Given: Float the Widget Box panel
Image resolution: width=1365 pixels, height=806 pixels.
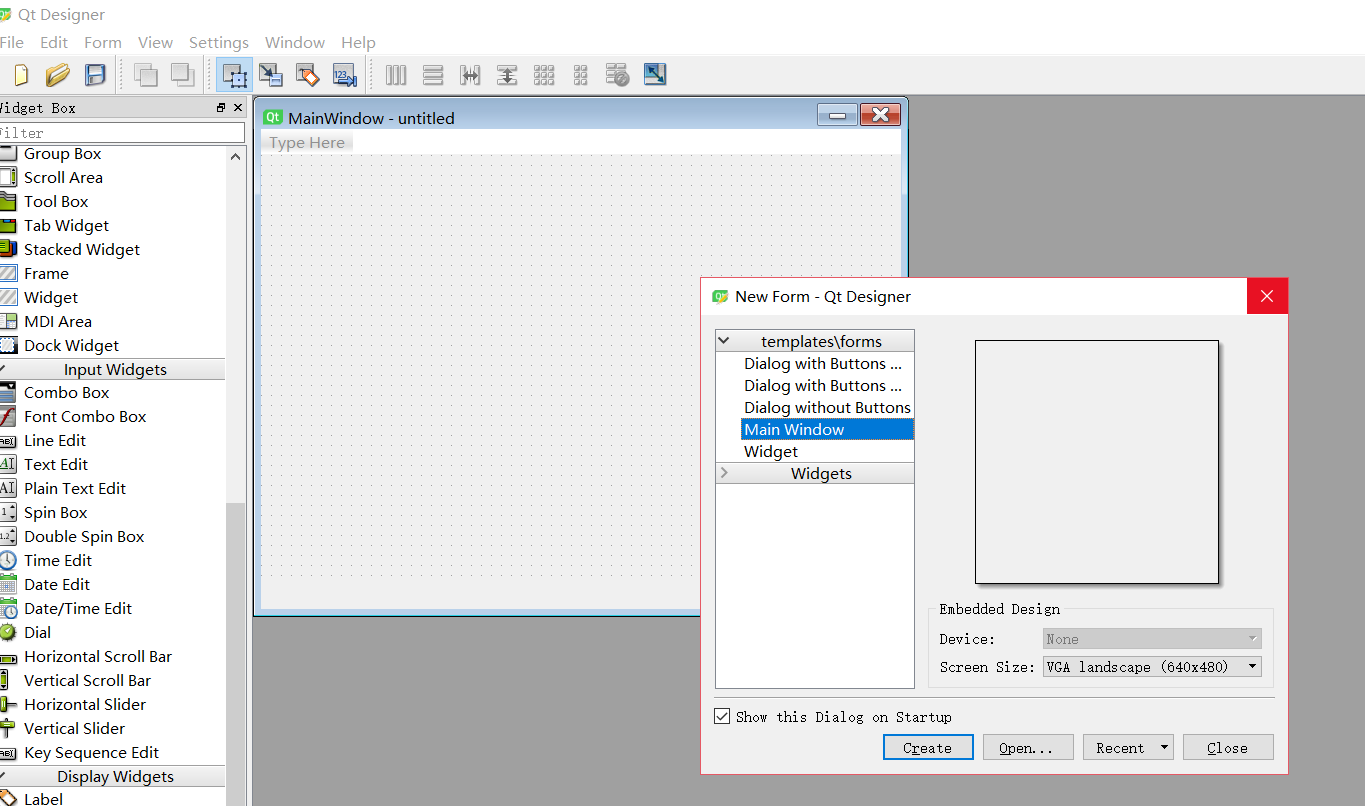Looking at the screenshot, I should click(221, 108).
